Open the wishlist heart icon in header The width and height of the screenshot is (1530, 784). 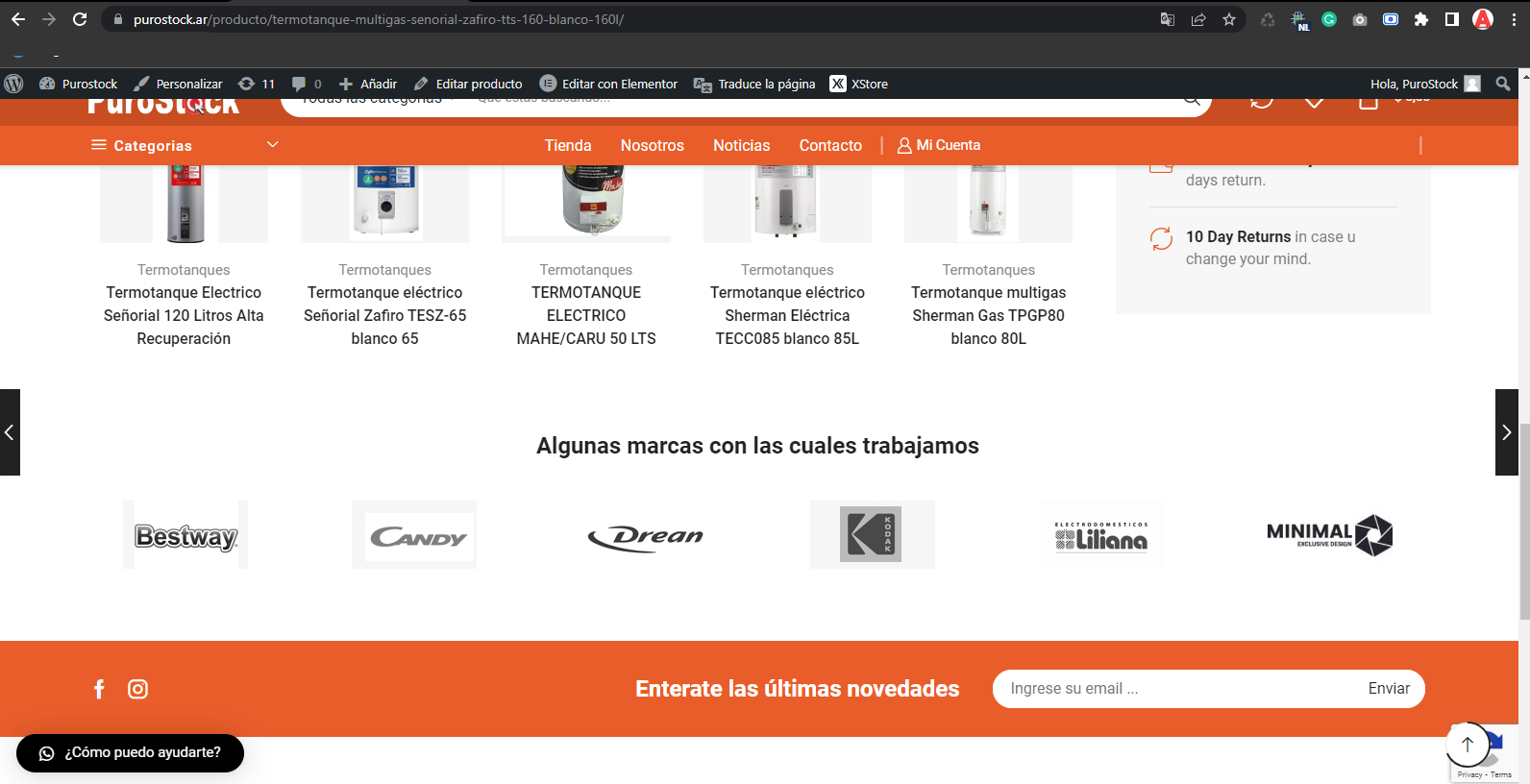coord(1315,101)
